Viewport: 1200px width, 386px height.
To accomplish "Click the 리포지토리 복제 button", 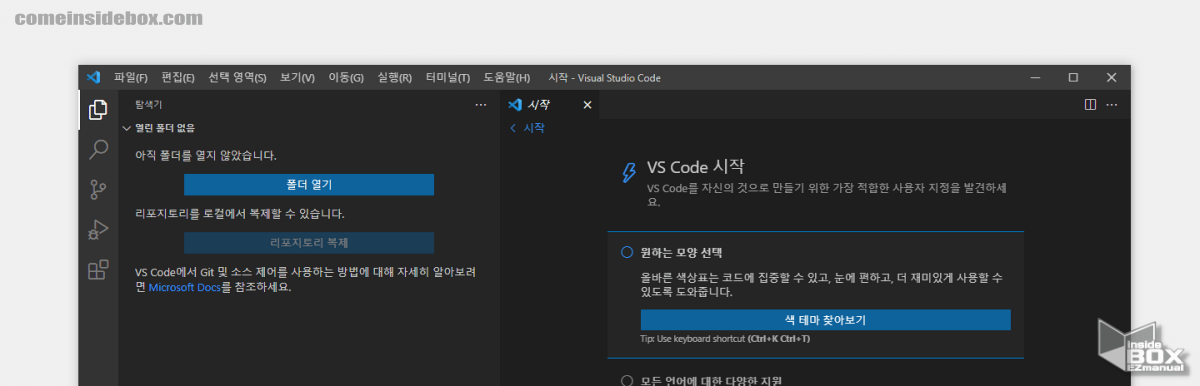I will [x=309, y=243].
